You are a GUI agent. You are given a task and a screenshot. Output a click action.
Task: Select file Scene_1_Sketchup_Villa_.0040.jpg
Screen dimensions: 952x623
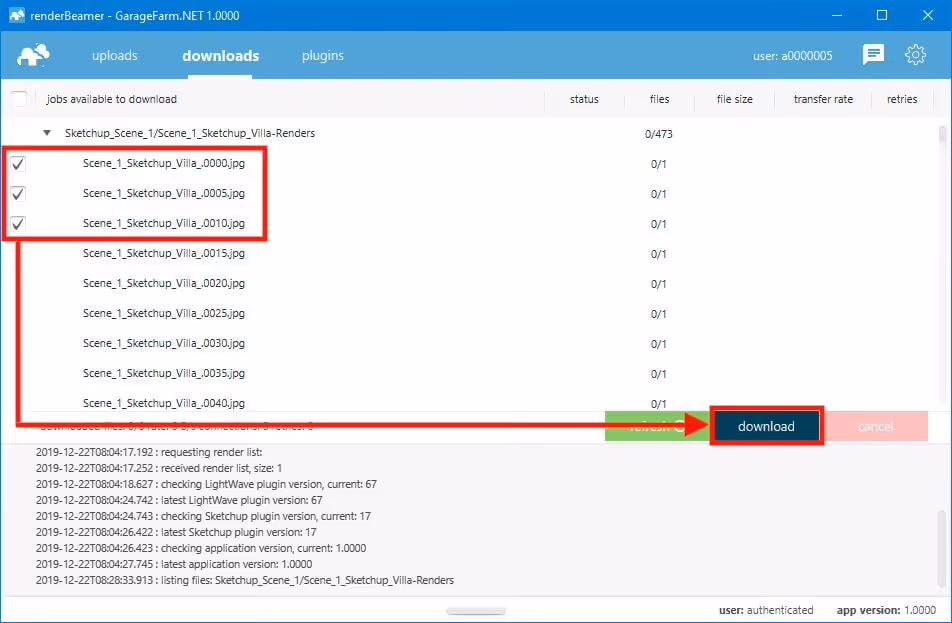pos(163,403)
